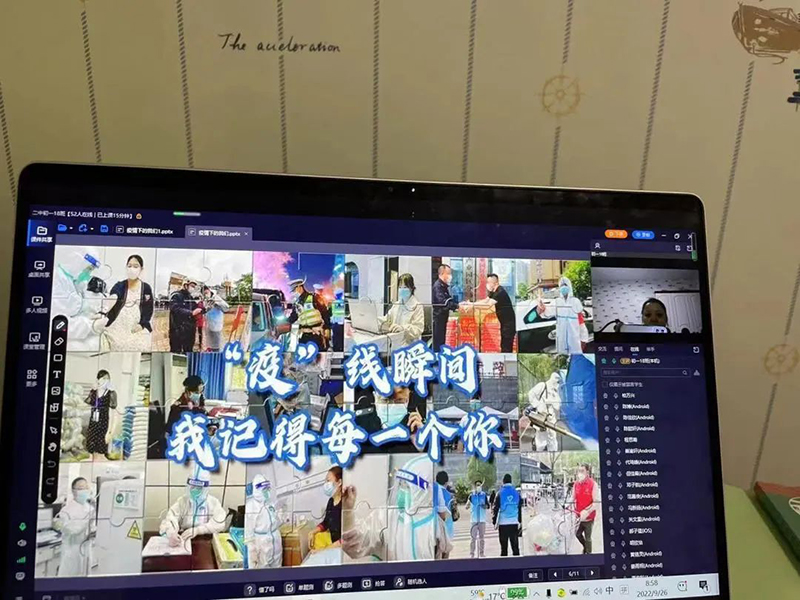Tick the 仅显示被禁言学生 checkbox
800x600 pixels.
[x=605, y=384]
